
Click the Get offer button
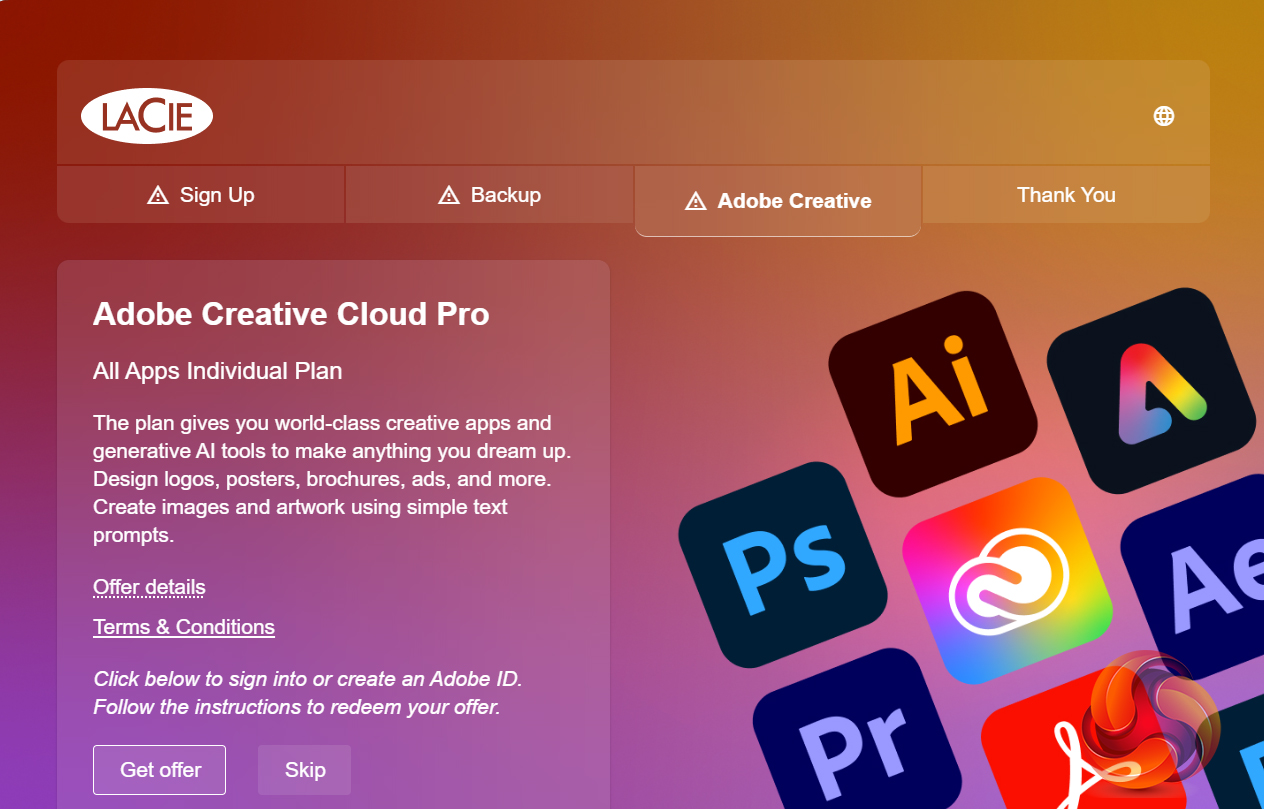(160, 770)
